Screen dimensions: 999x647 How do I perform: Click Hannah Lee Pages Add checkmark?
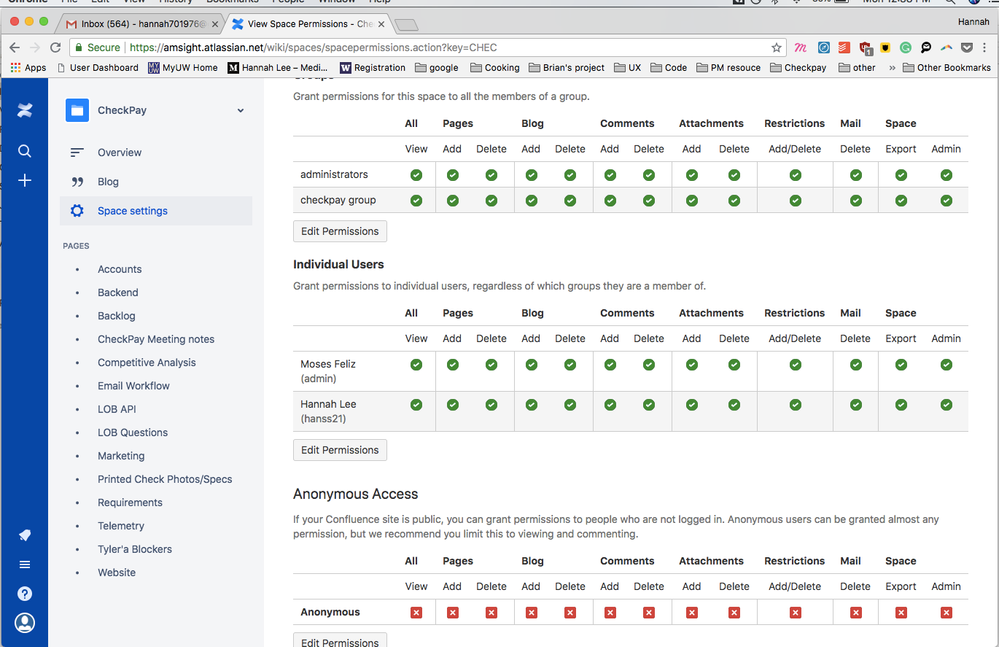452,405
